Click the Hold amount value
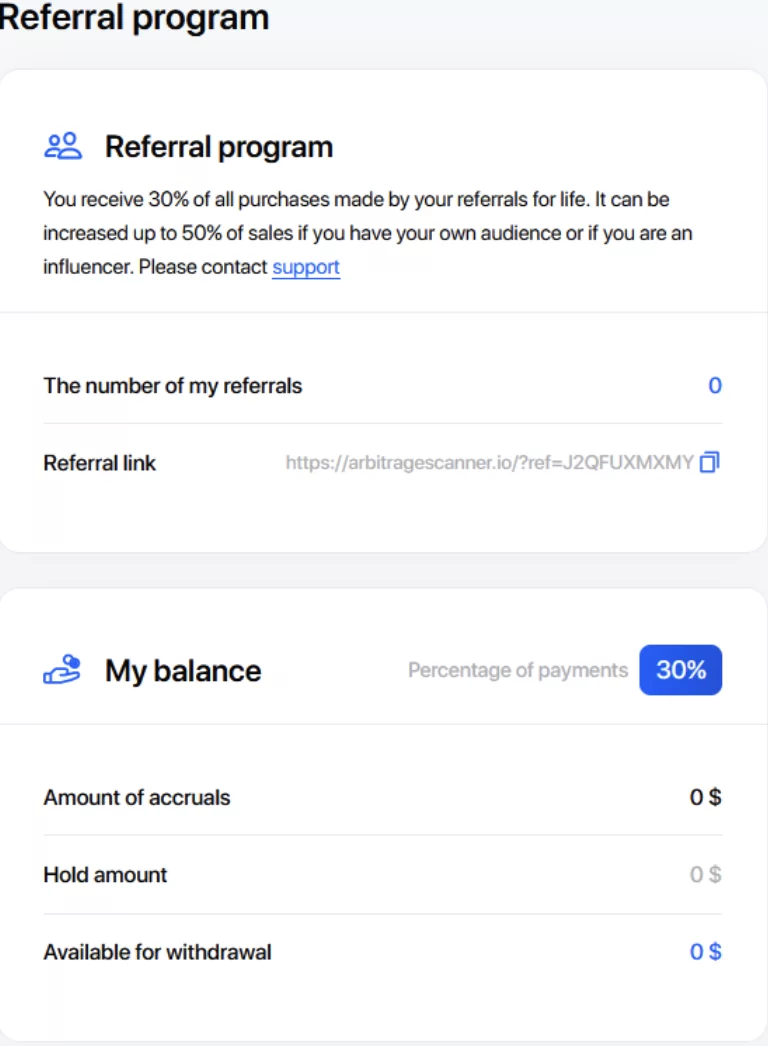 point(705,875)
